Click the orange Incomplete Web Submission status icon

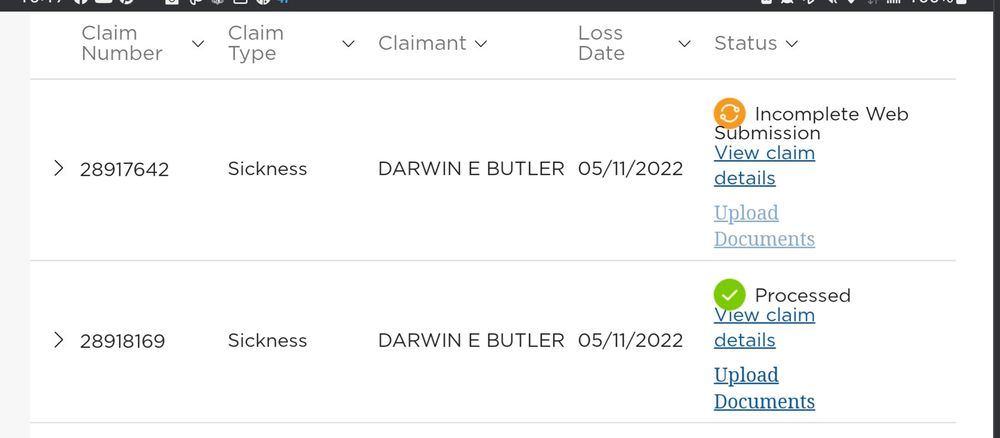[729, 114]
